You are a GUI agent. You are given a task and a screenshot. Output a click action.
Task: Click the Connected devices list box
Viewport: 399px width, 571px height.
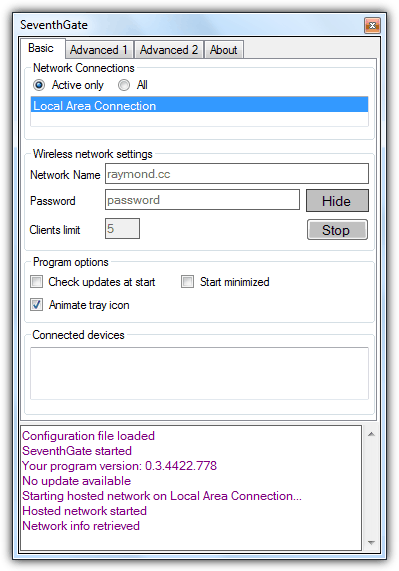[200, 373]
